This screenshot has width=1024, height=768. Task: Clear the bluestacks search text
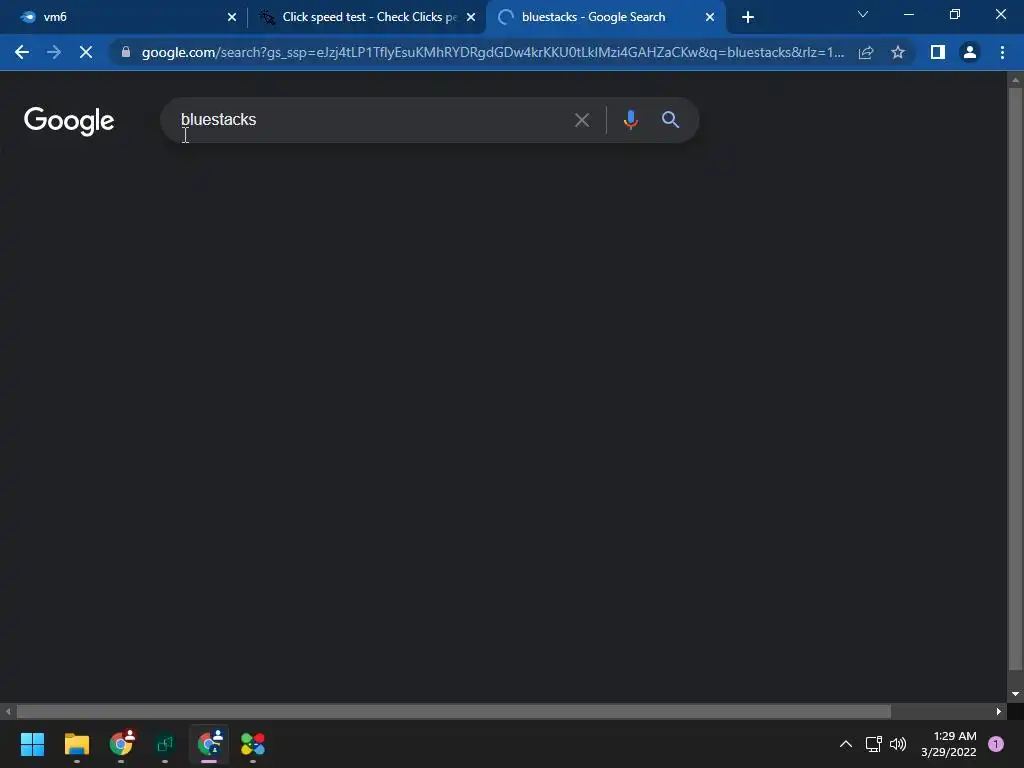click(582, 120)
